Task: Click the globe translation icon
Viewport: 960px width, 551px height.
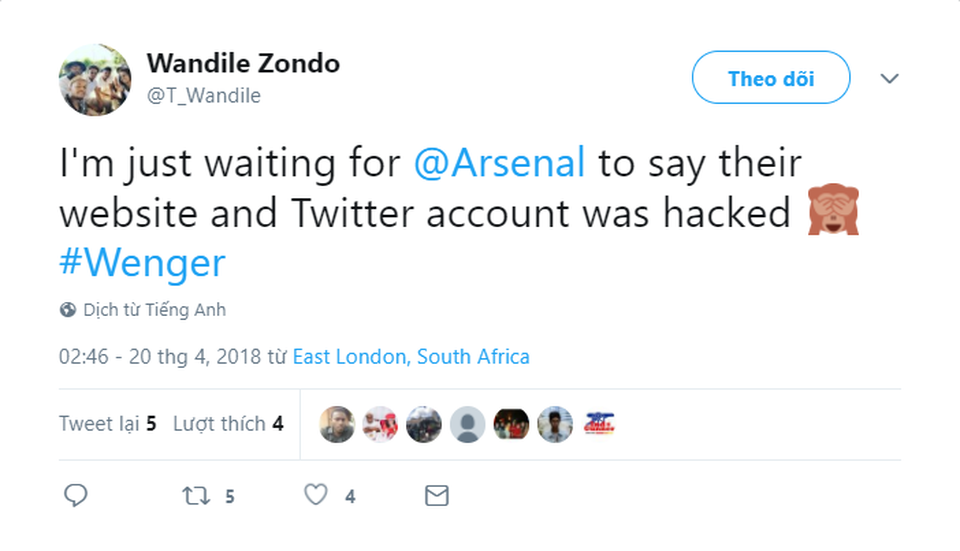Action: 68,310
